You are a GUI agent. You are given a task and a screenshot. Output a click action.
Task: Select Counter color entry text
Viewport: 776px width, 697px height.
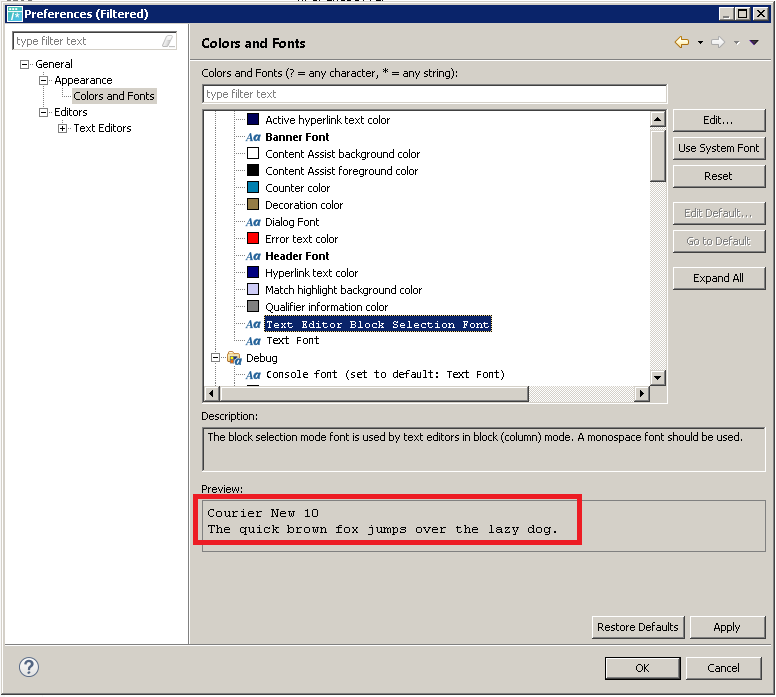(297, 188)
